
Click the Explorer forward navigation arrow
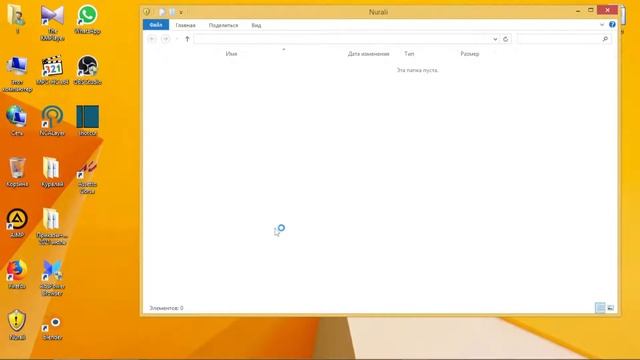click(165, 39)
